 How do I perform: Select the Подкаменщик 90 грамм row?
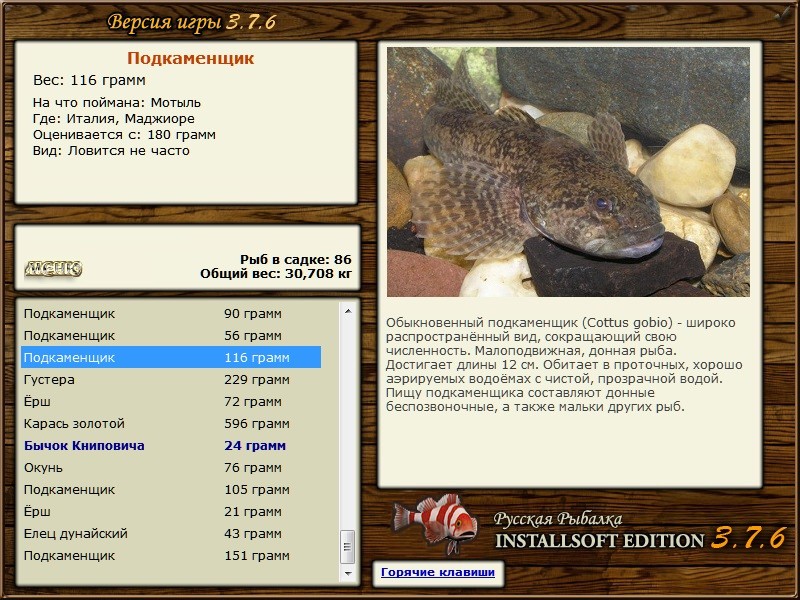pos(171,313)
